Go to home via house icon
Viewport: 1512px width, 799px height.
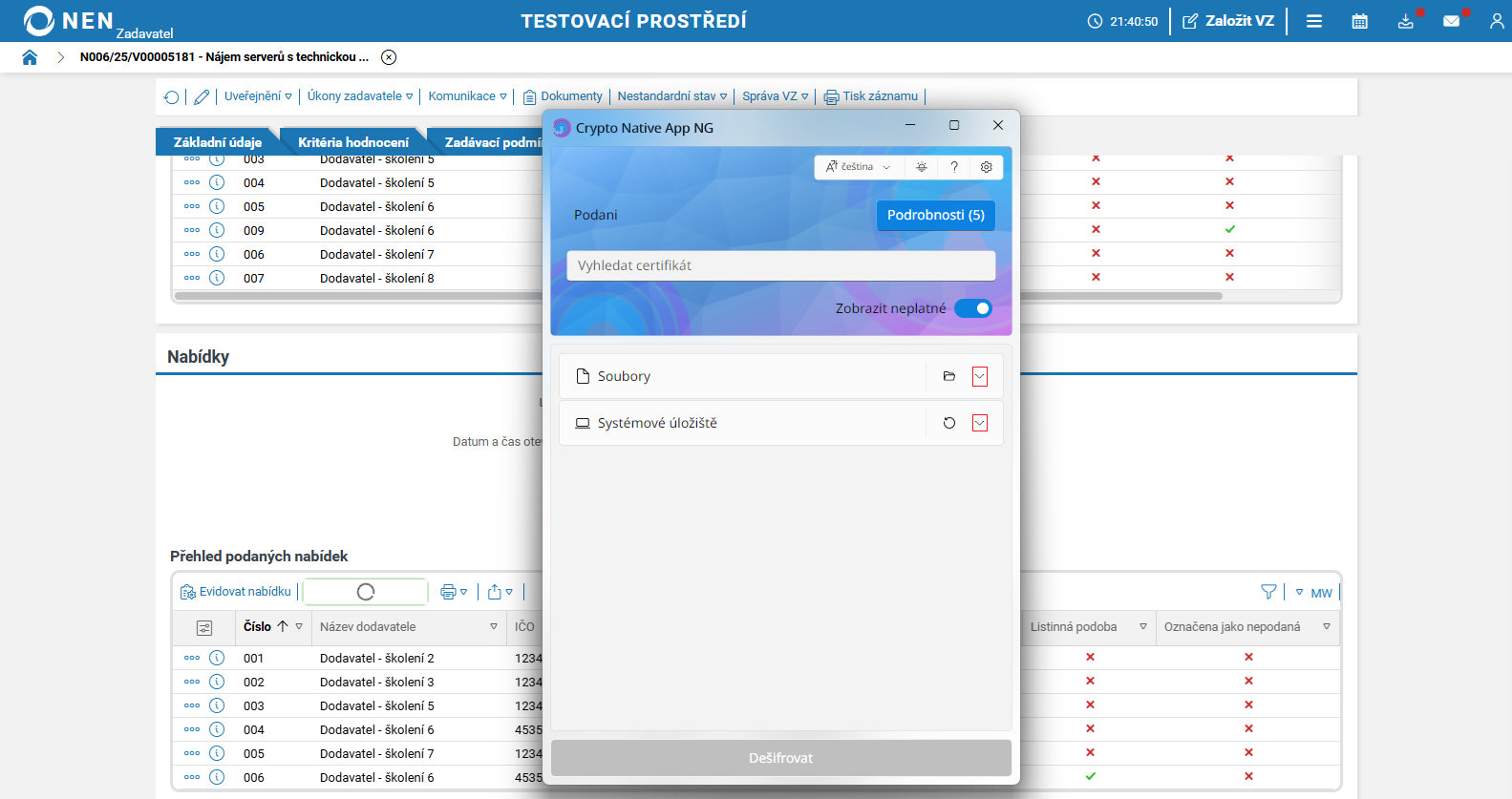click(30, 57)
